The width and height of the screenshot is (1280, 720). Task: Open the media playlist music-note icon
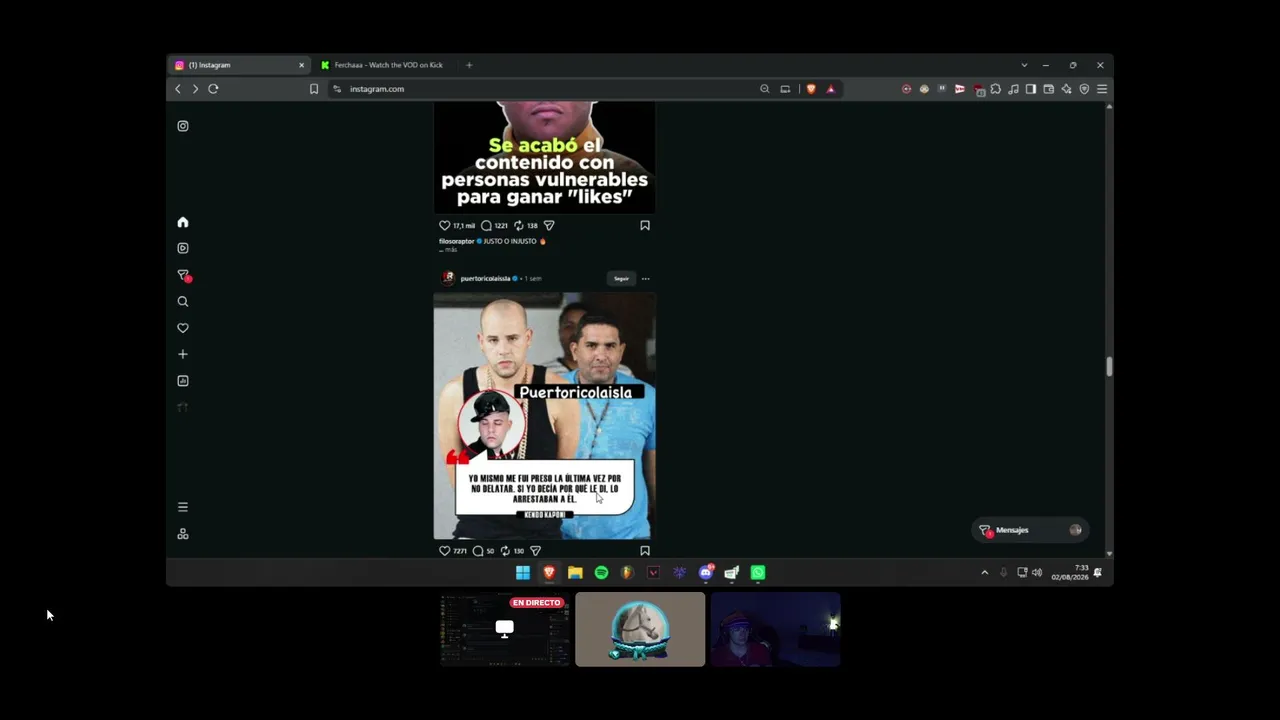point(1013,89)
